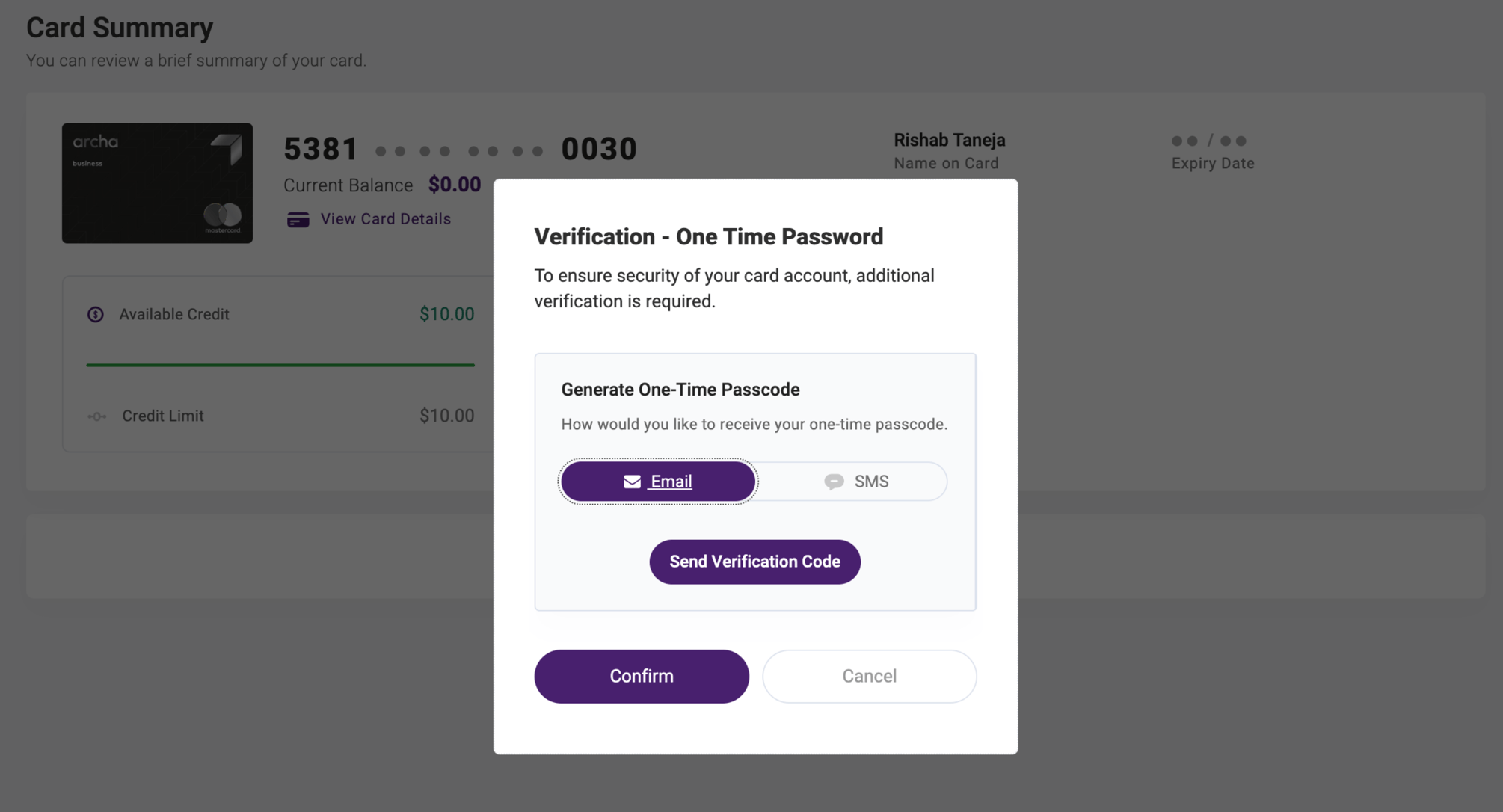Click the speech bubble SMS icon
This screenshot has width=1503, height=812.
click(x=834, y=482)
